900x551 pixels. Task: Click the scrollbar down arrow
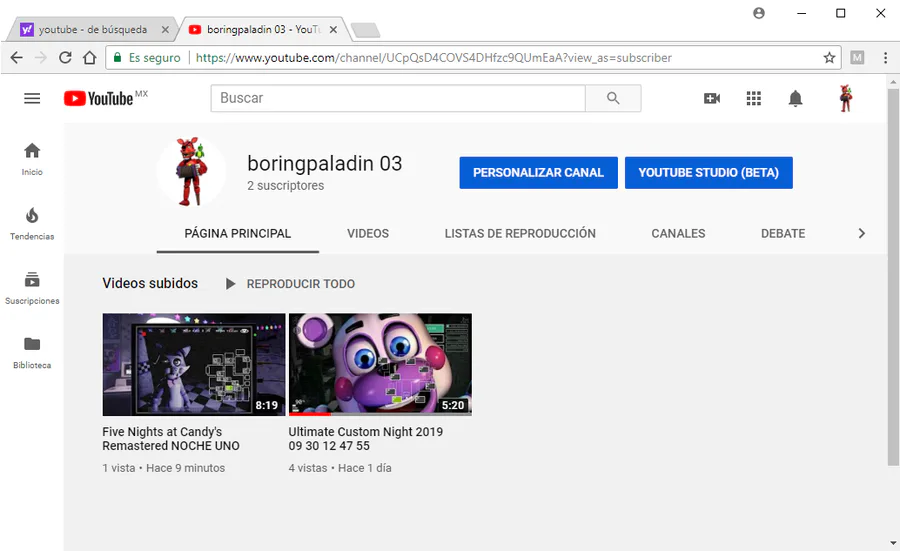click(893, 542)
